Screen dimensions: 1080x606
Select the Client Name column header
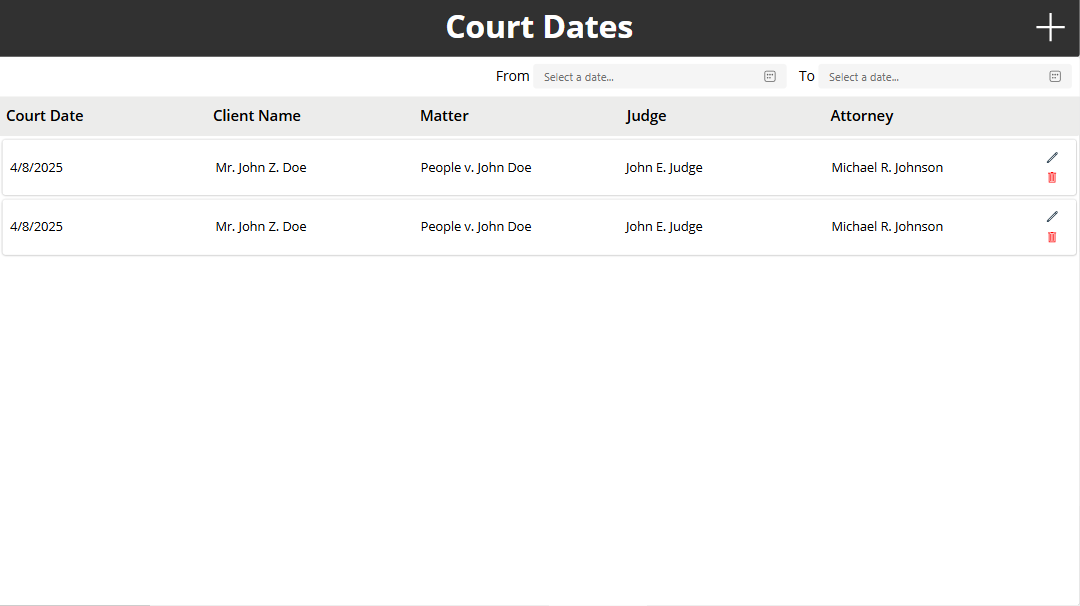click(257, 116)
